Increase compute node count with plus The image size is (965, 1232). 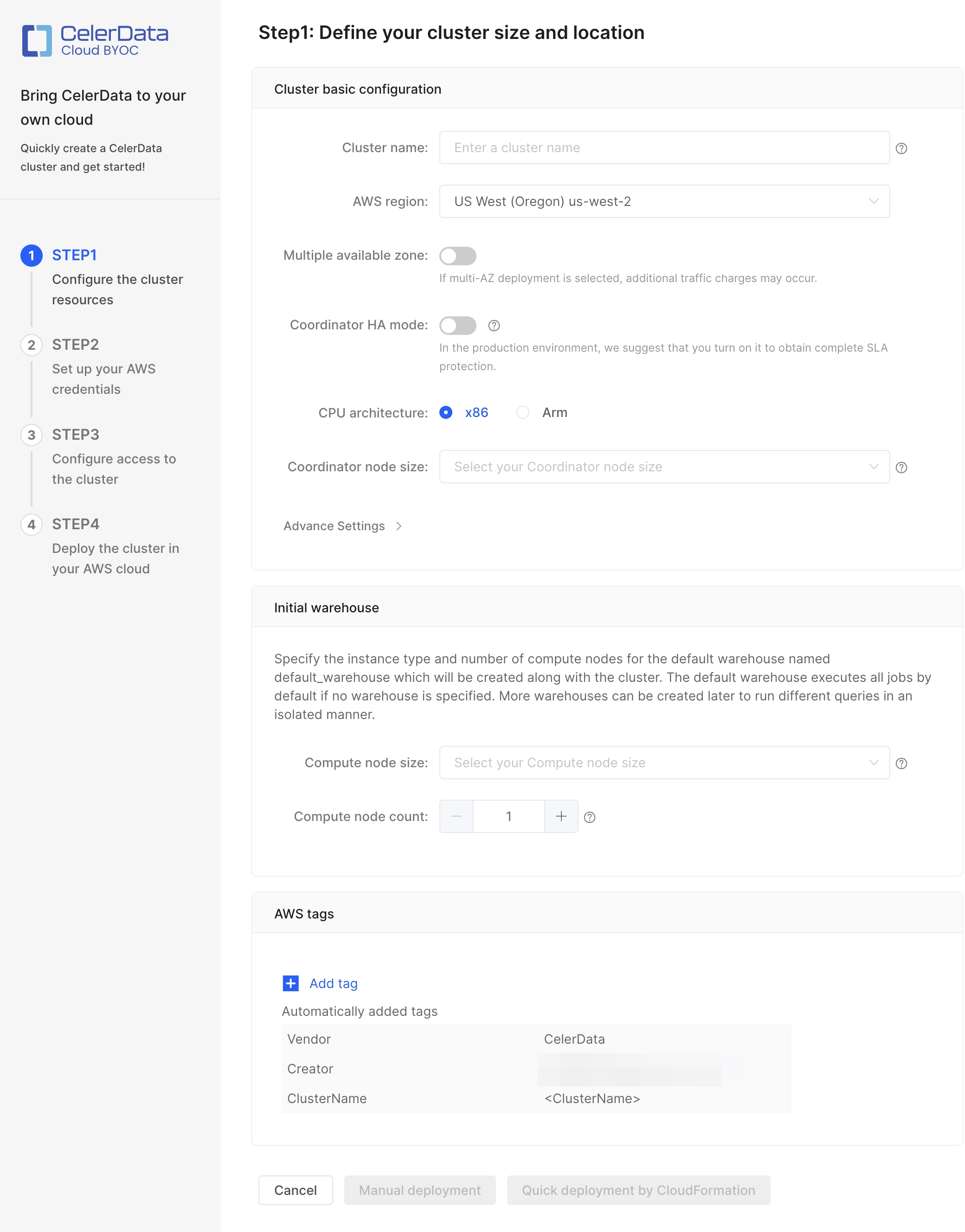pyautogui.click(x=560, y=816)
